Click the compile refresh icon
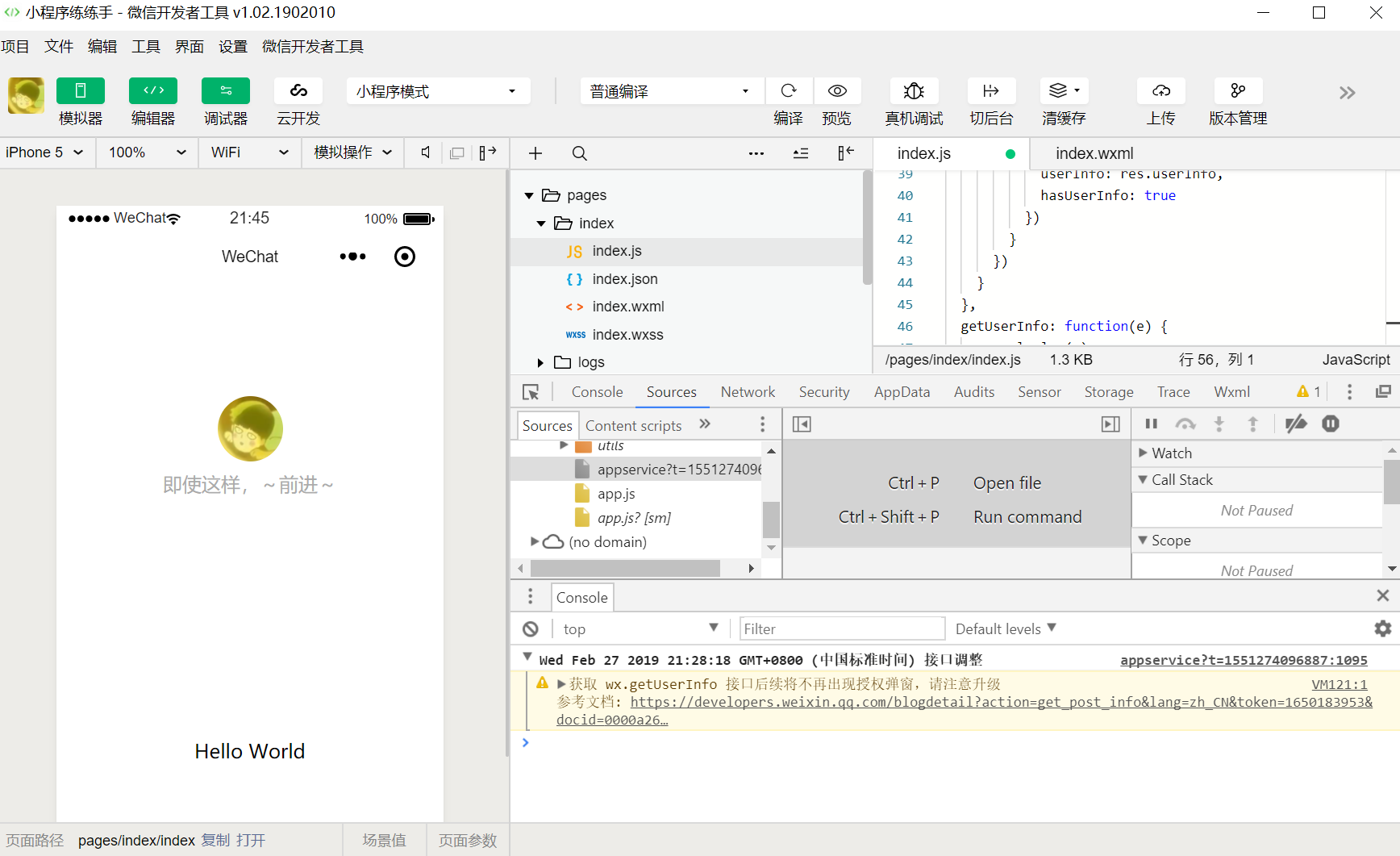Image resolution: width=1400 pixels, height=856 pixels. (789, 91)
